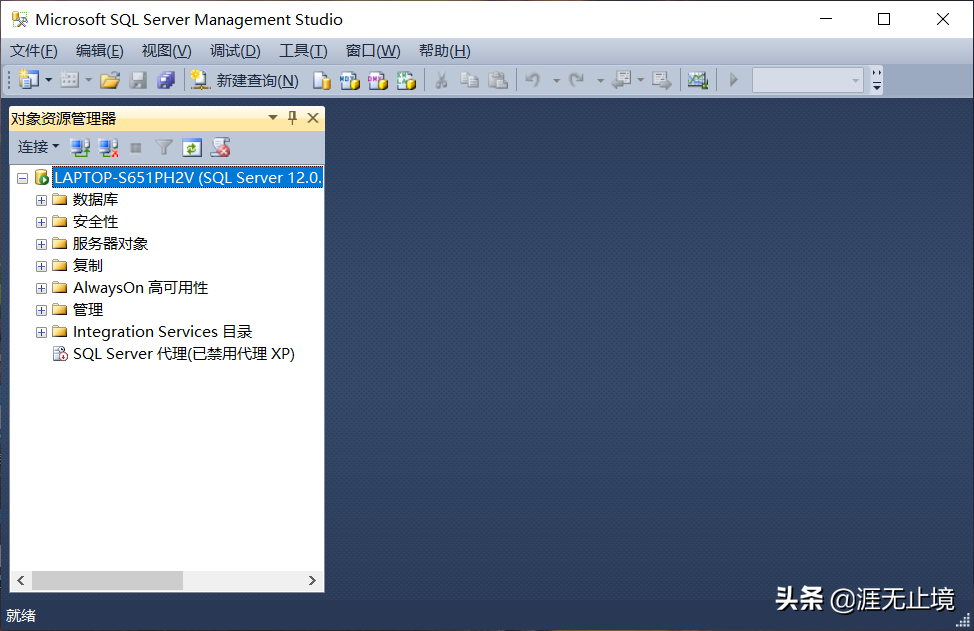The width and height of the screenshot is (974, 631).
Task: Click the Analysis Services MDX Query icon
Action: 350,80
